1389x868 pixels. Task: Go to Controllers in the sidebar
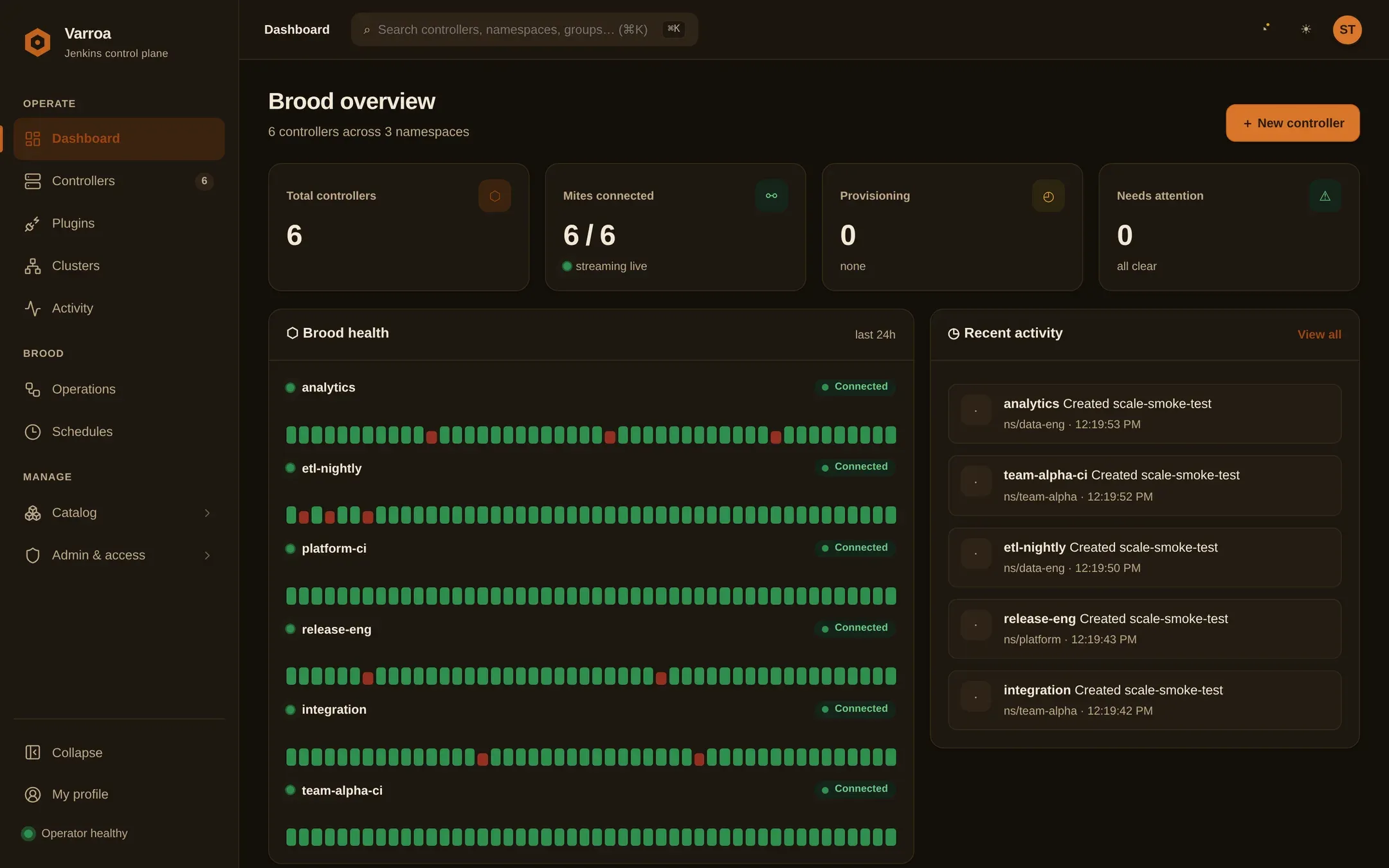(119, 181)
